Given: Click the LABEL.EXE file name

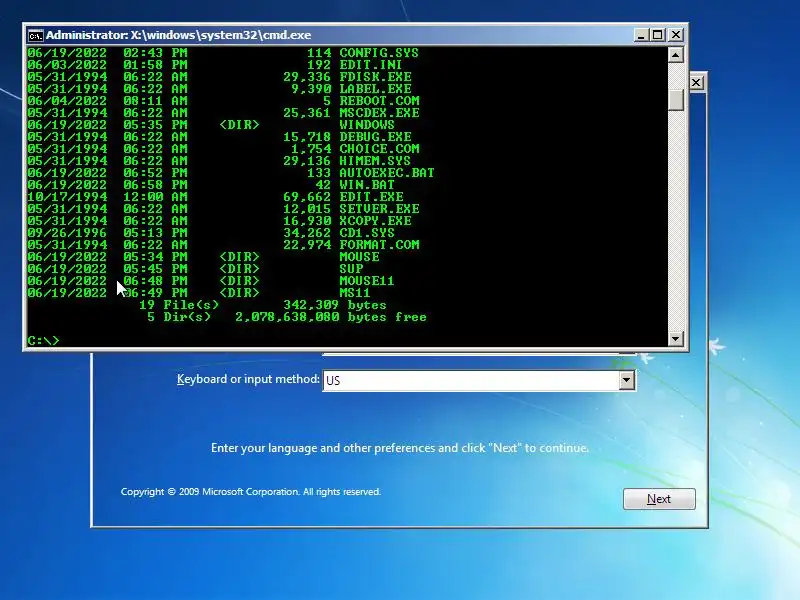Looking at the screenshot, I should point(375,89).
